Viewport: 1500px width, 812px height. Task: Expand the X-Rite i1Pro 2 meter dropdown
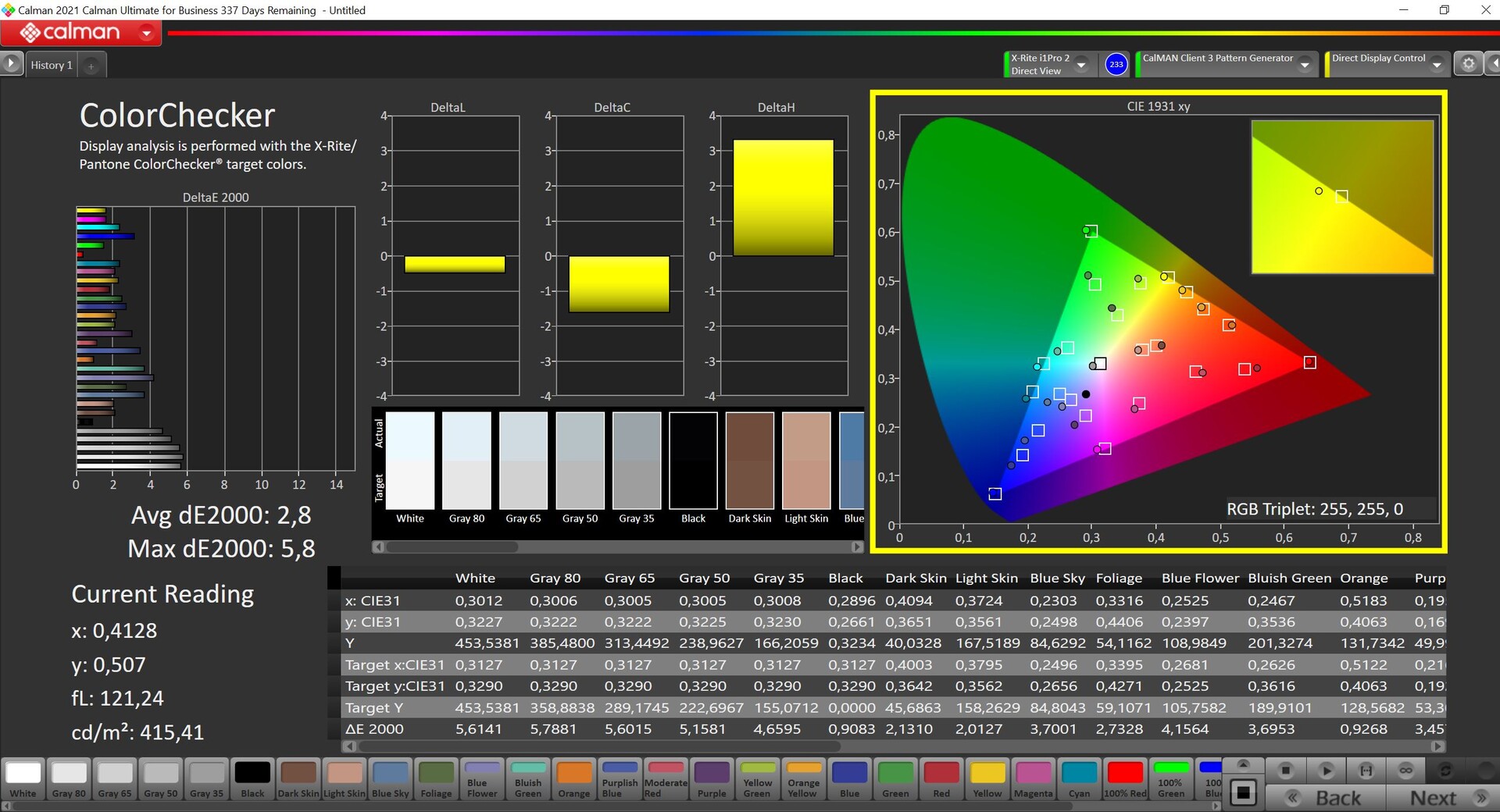pyautogui.click(x=1081, y=66)
